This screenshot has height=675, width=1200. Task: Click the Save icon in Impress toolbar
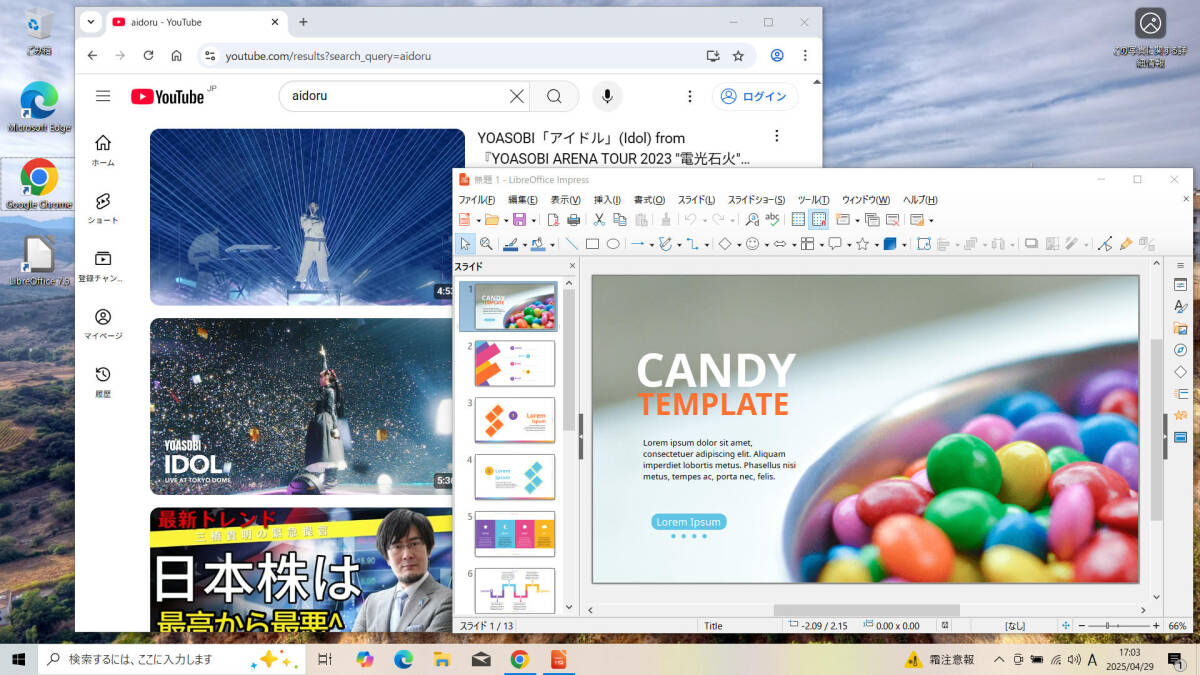pos(519,219)
